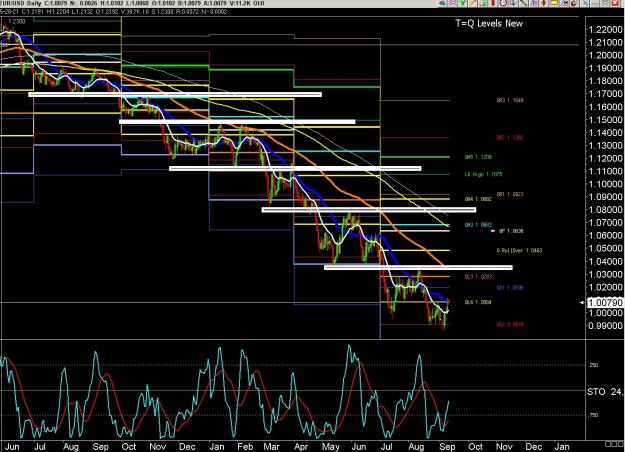Click the yellow rectangle toolbar icon

[554, 3]
